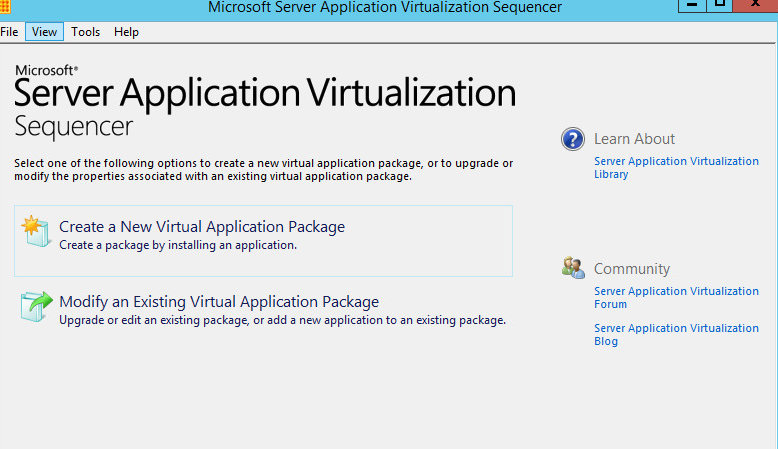778x449 pixels.
Task: Click the Community heading
Action: 632,269
